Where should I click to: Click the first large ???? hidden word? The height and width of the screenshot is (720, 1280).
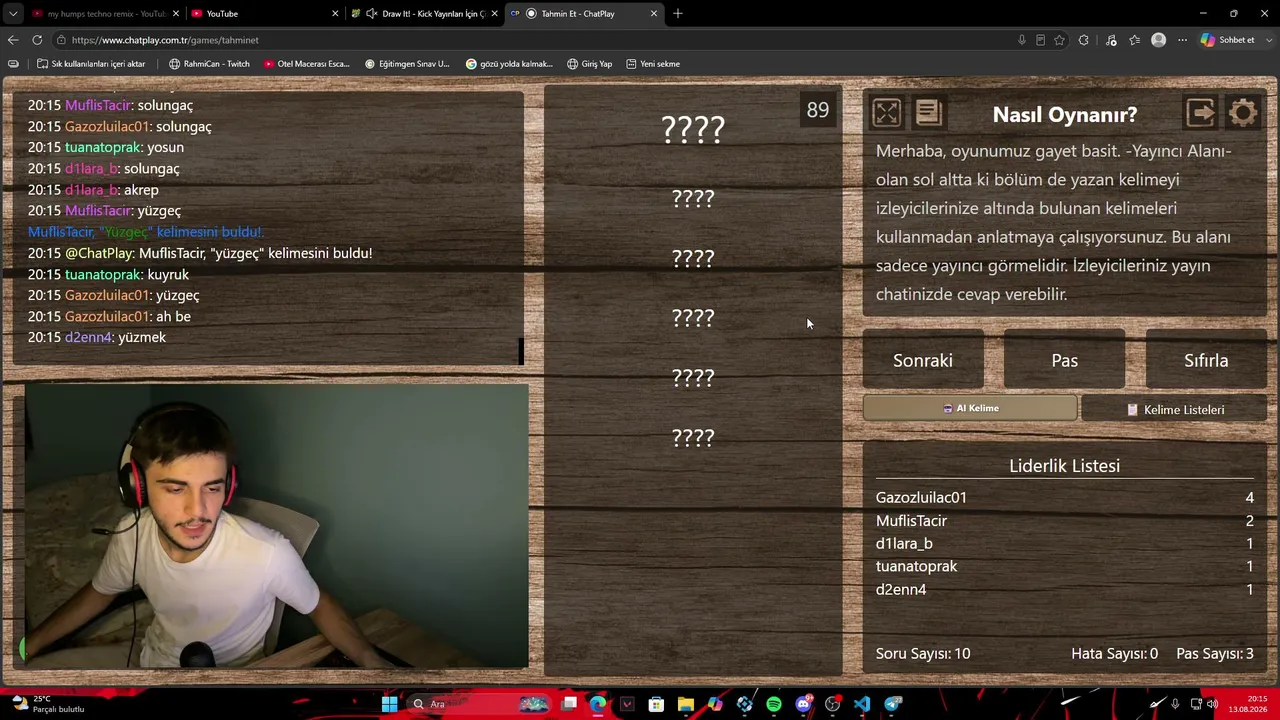click(693, 129)
